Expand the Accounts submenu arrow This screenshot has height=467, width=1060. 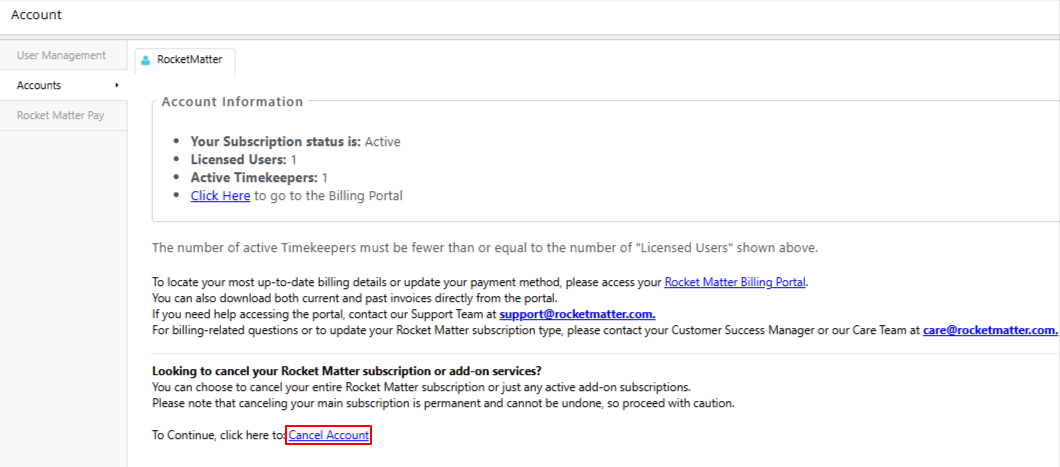click(x=117, y=85)
